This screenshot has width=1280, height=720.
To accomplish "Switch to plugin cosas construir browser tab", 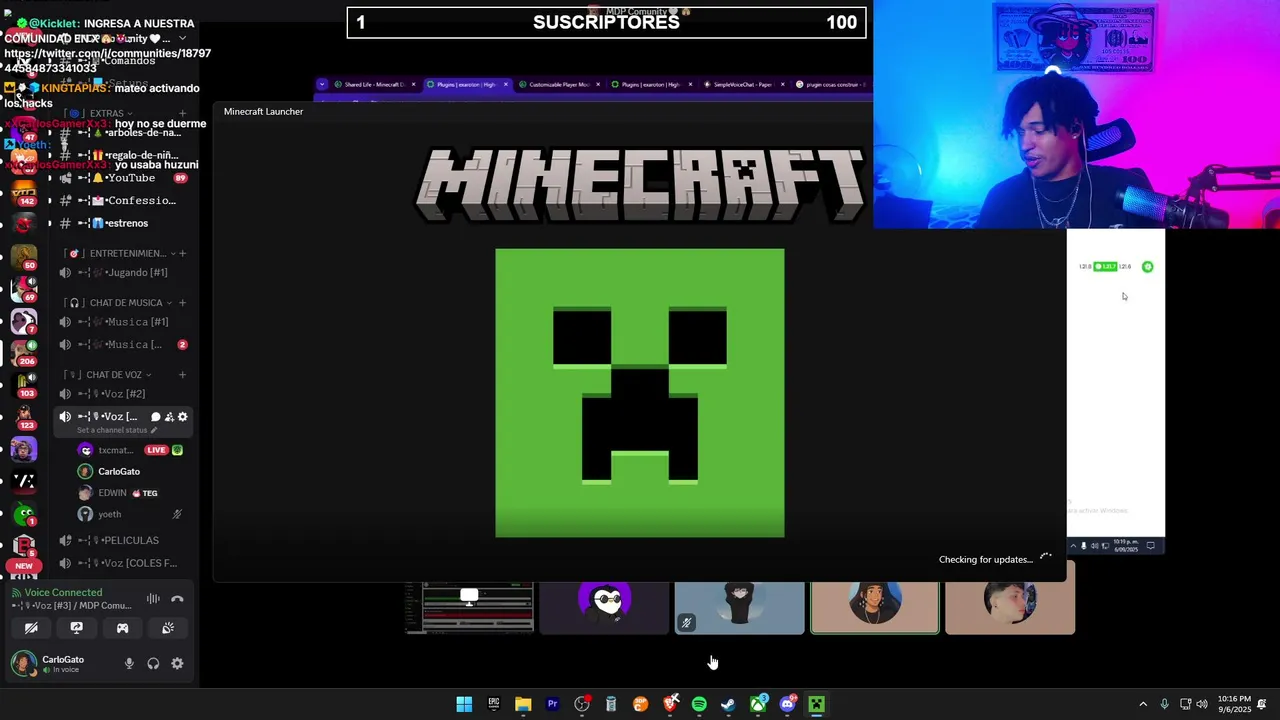I will coord(832,84).
